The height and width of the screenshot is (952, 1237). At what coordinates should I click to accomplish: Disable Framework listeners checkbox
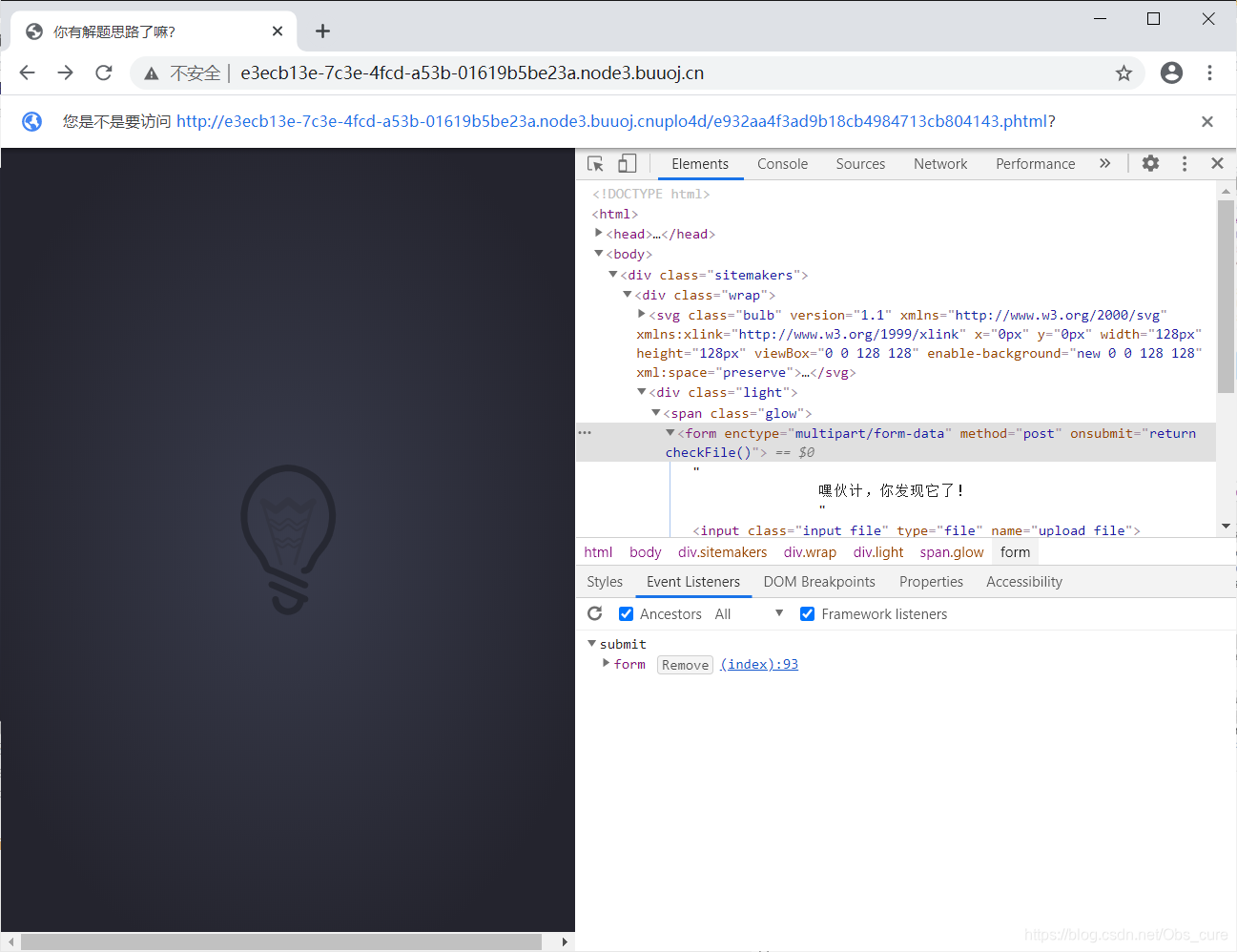pos(808,614)
